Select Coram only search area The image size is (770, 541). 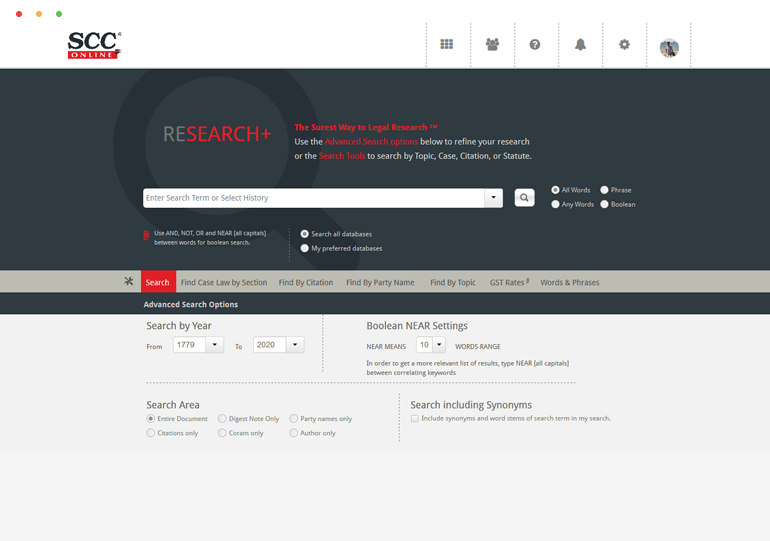click(222, 433)
